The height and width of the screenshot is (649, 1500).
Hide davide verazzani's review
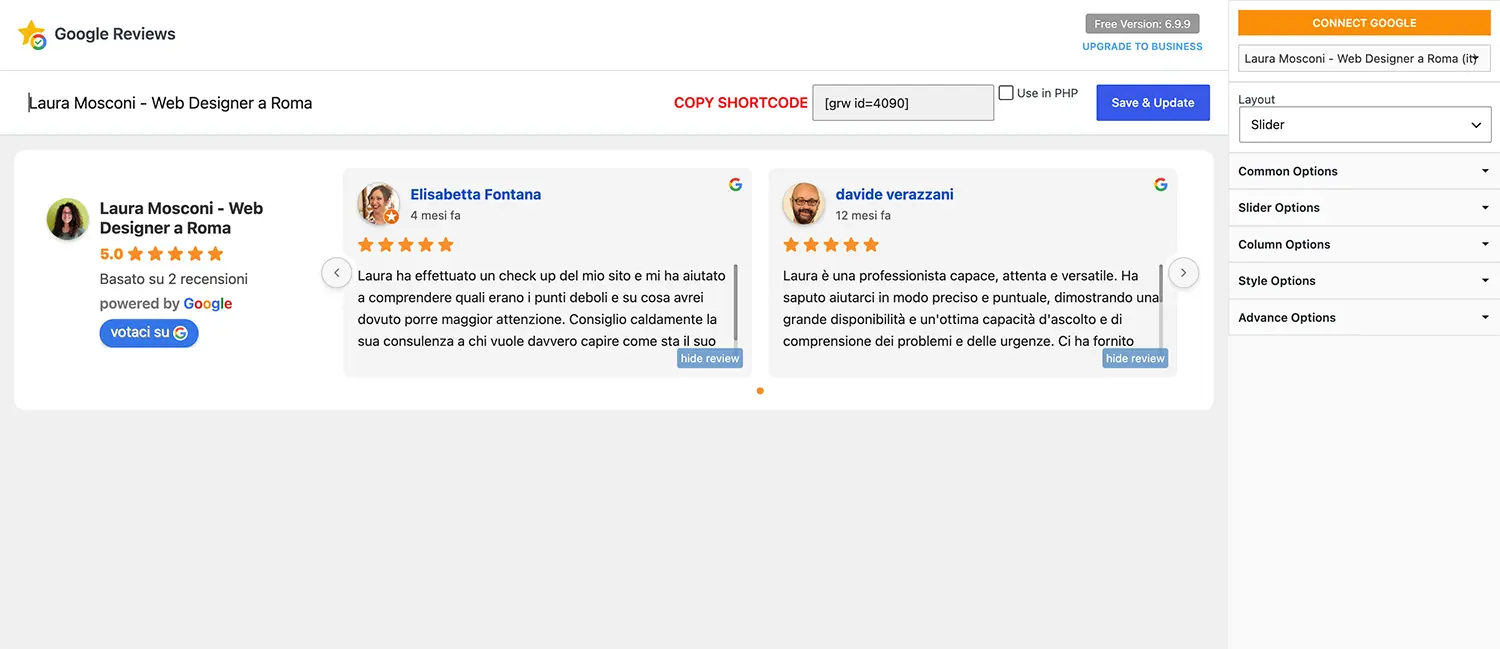(x=1135, y=358)
